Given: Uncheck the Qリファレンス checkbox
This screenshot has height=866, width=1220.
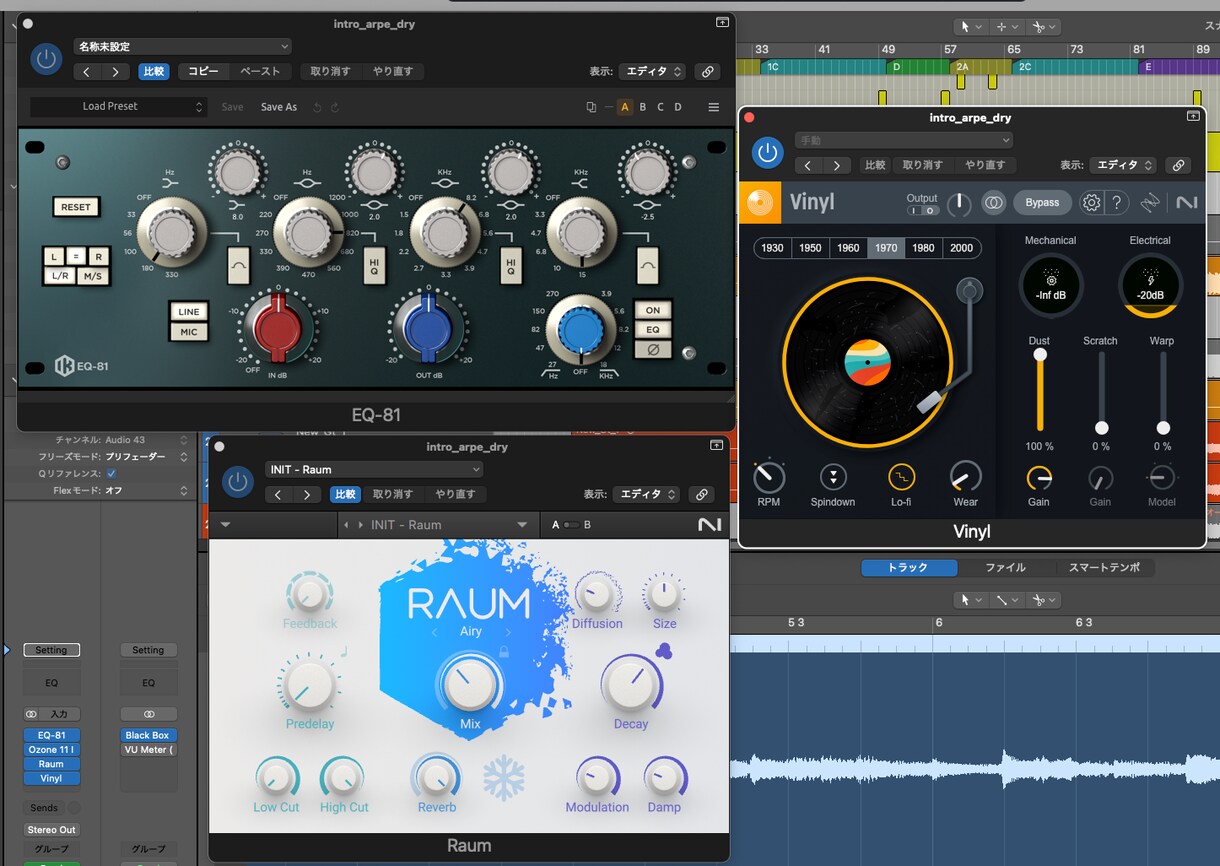Looking at the screenshot, I should (x=111, y=473).
